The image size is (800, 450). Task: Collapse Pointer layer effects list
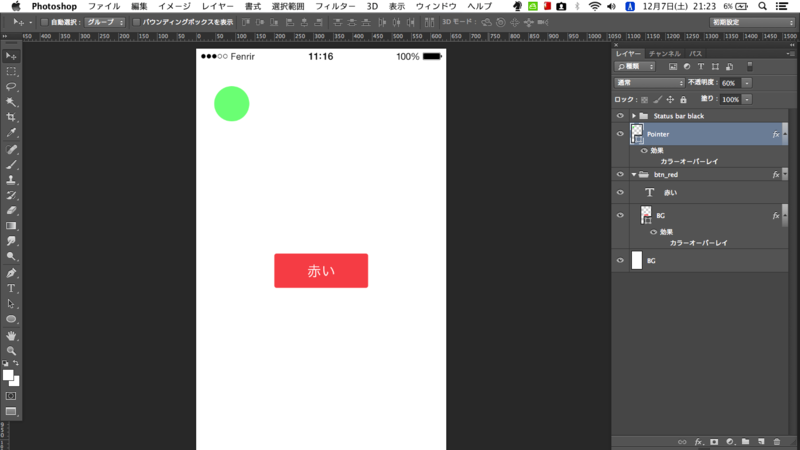tap(785, 134)
